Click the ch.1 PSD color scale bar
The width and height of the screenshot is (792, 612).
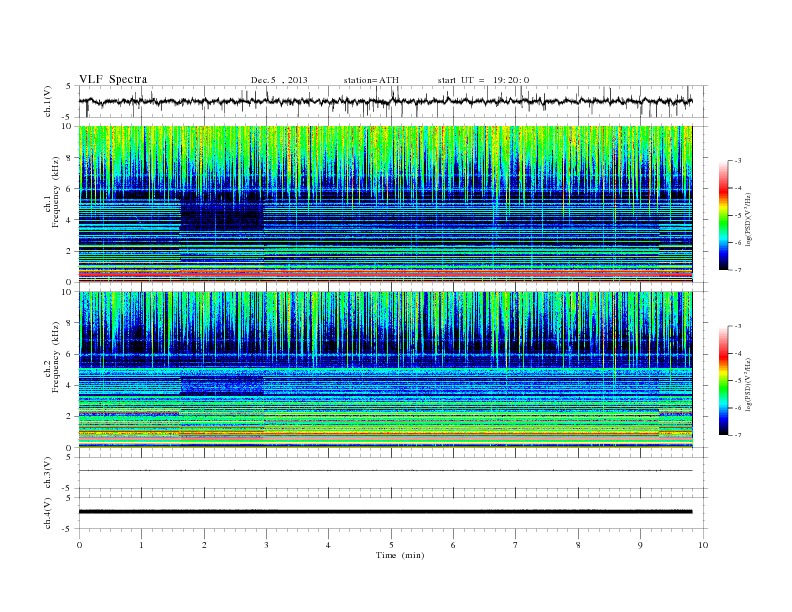click(723, 215)
